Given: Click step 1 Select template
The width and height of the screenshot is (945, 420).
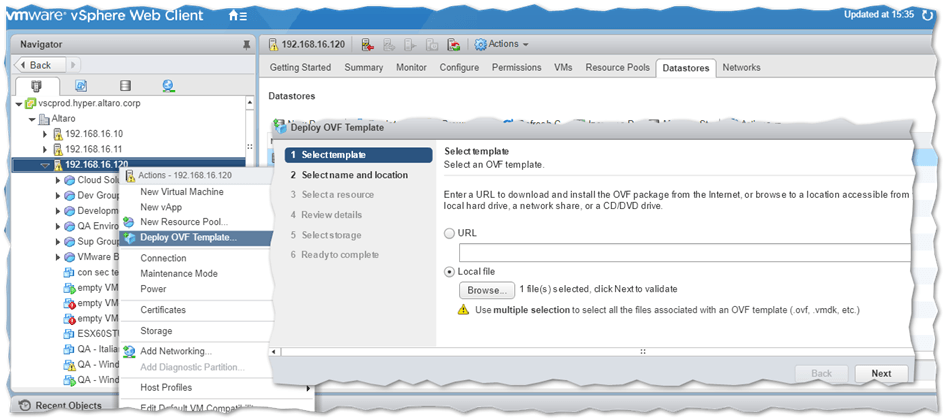Looking at the screenshot, I should tap(359, 155).
